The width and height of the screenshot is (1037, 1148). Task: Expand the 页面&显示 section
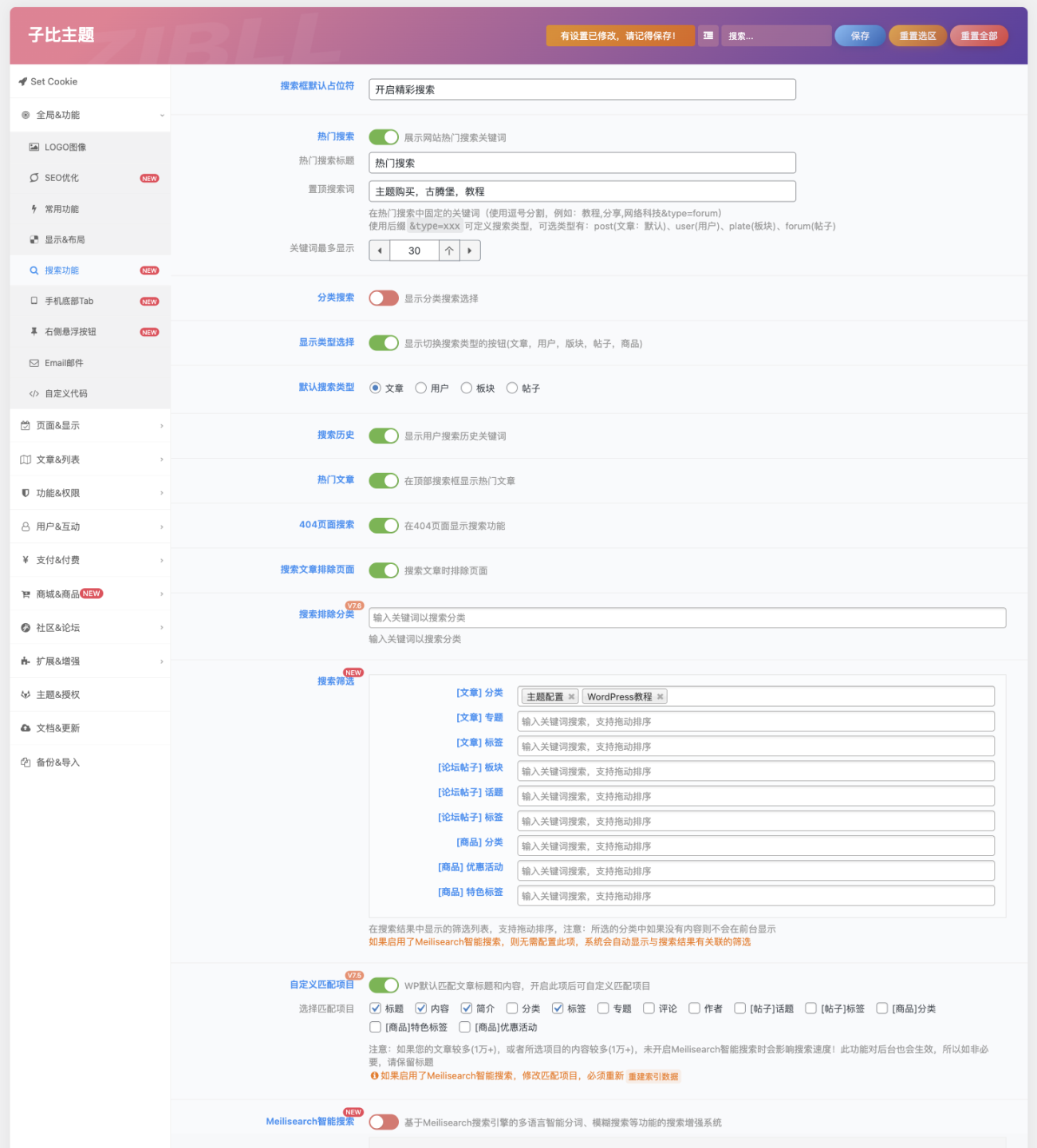pos(88,425)
